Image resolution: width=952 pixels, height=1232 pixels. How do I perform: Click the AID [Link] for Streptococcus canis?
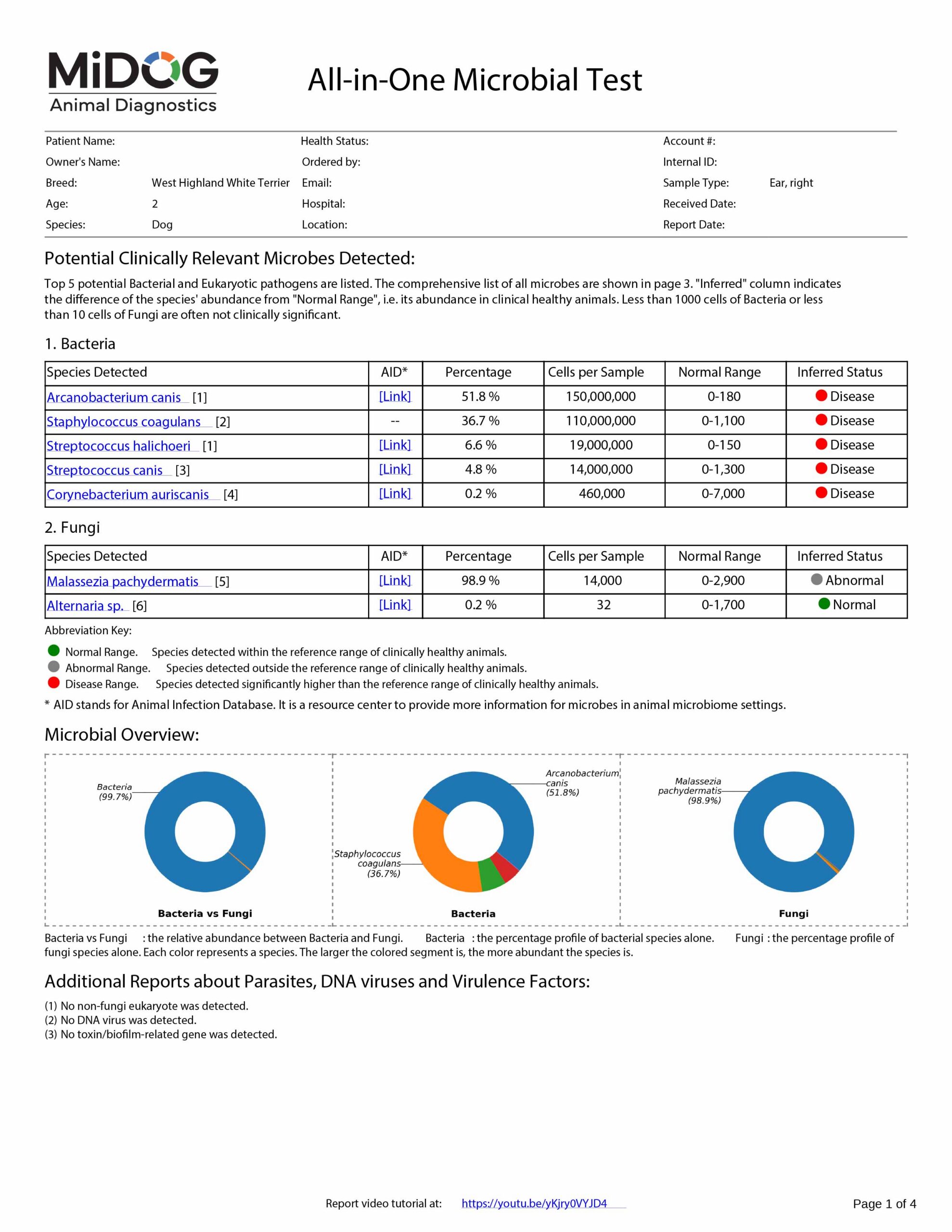tap(395, 469)
